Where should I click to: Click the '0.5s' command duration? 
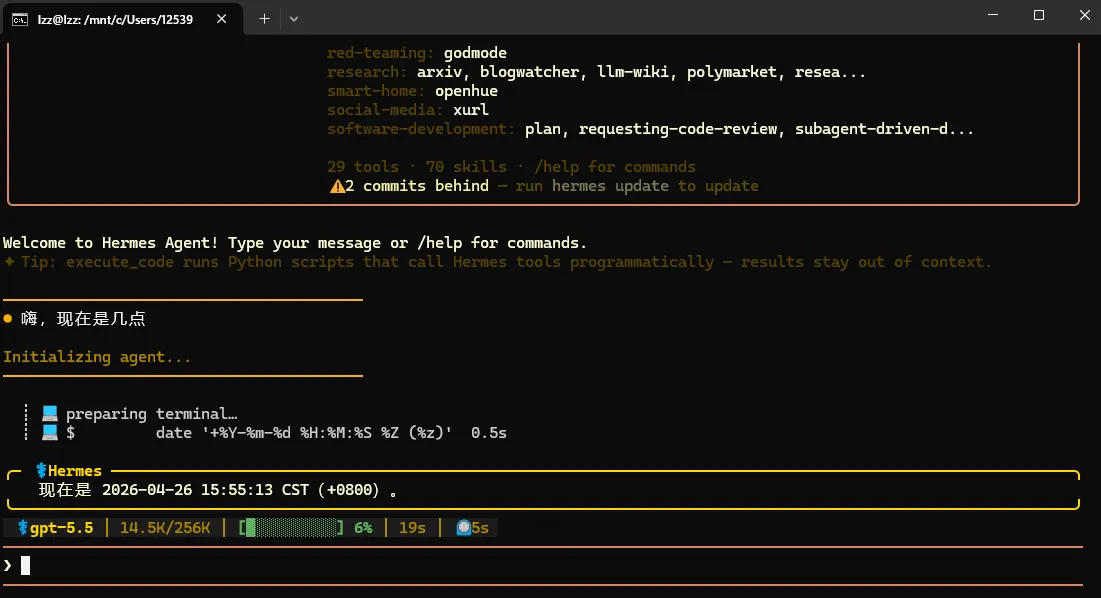[489, 432]
